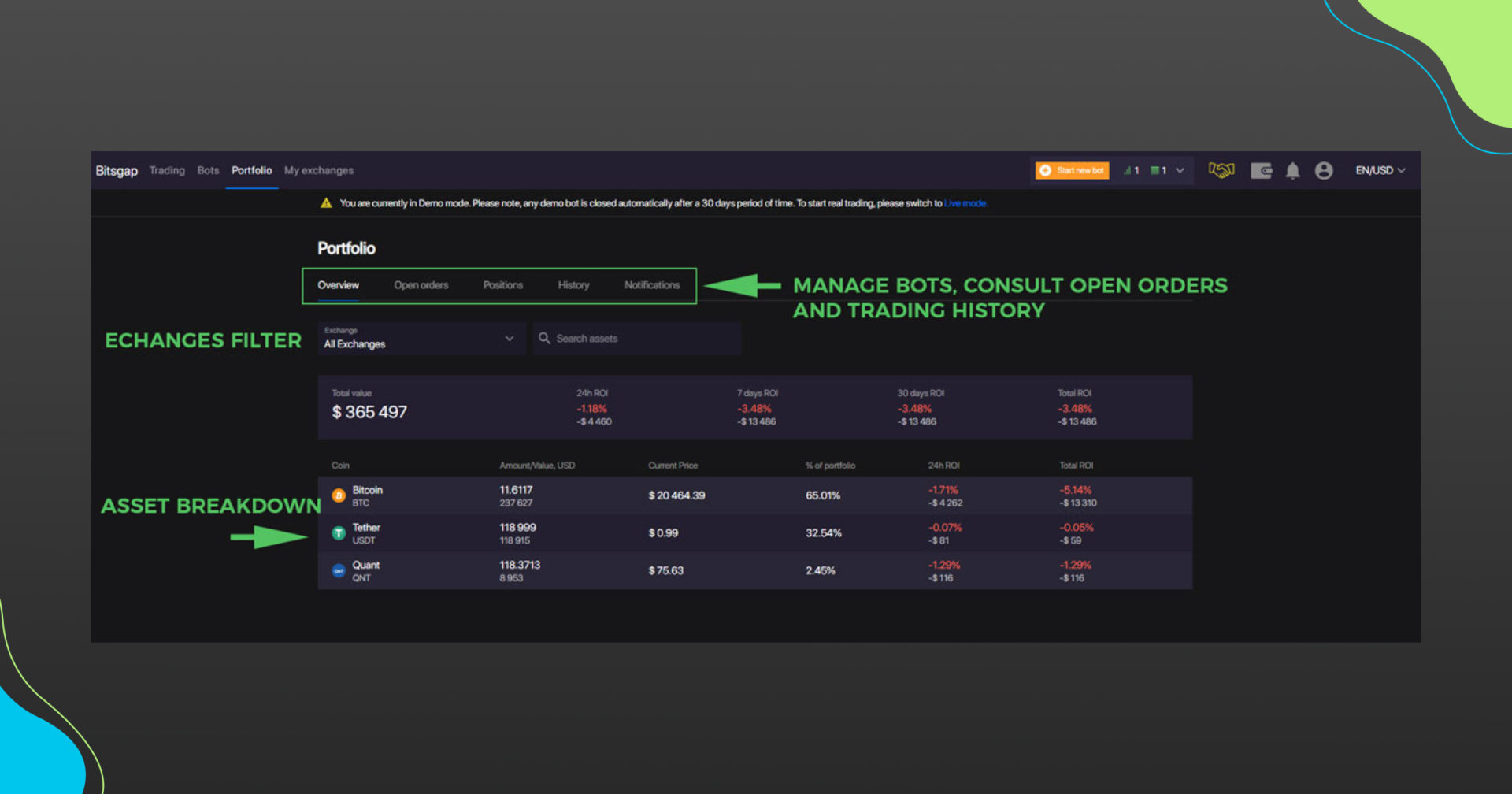Click the Bitcoin coin icon in asset list
The width and height of the screenshot is (1512, 794).
pos(339,495)
